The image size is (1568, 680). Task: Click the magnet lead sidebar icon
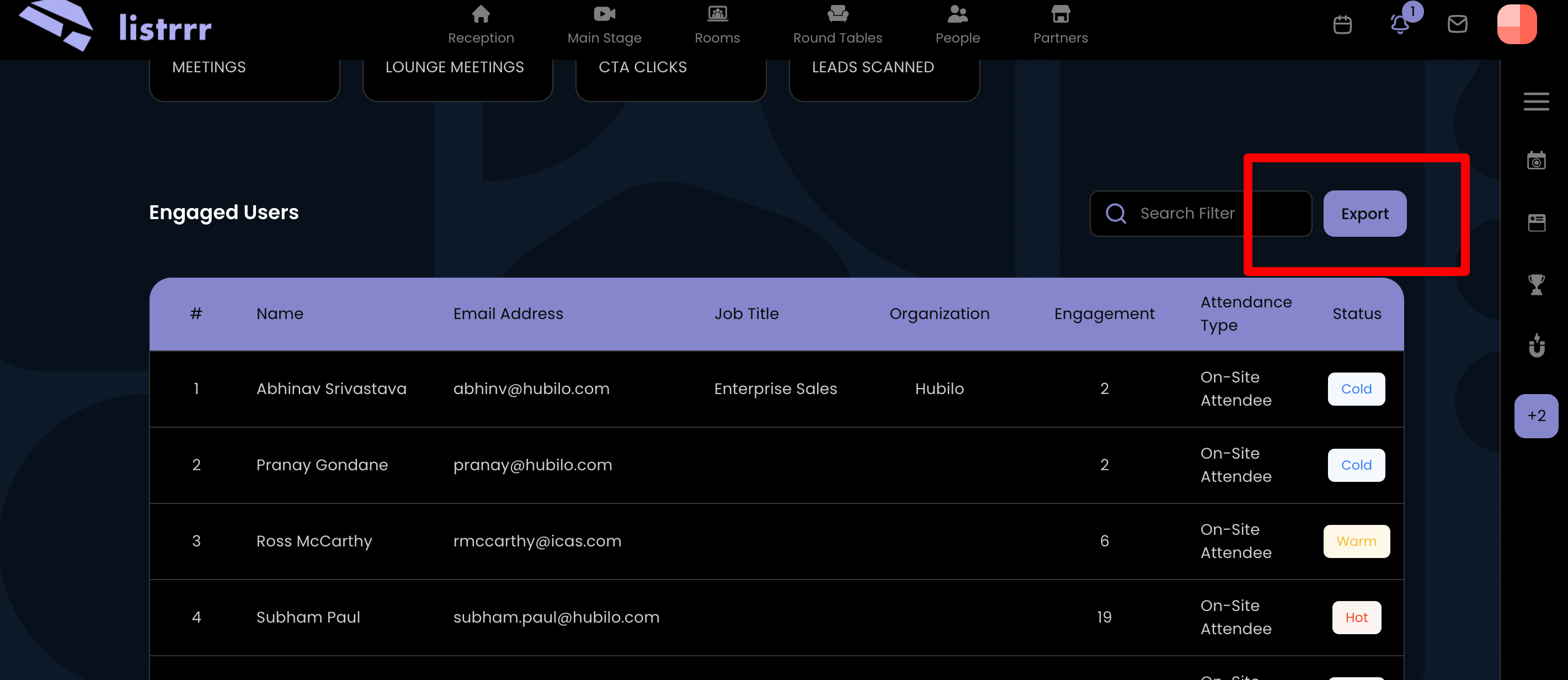pyautogui.click(x=1537, y=345)
